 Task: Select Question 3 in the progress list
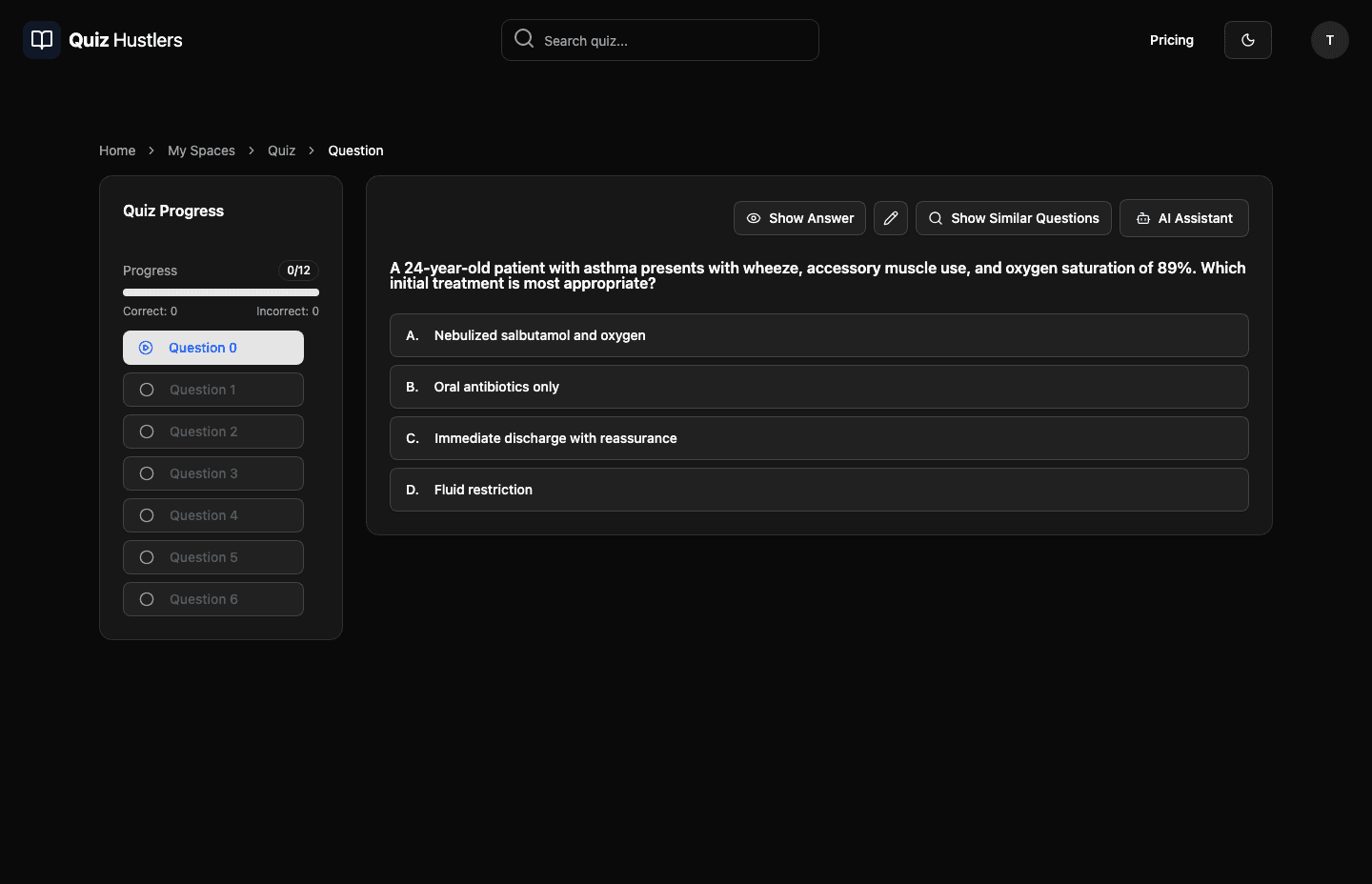(x=213, y=473)
